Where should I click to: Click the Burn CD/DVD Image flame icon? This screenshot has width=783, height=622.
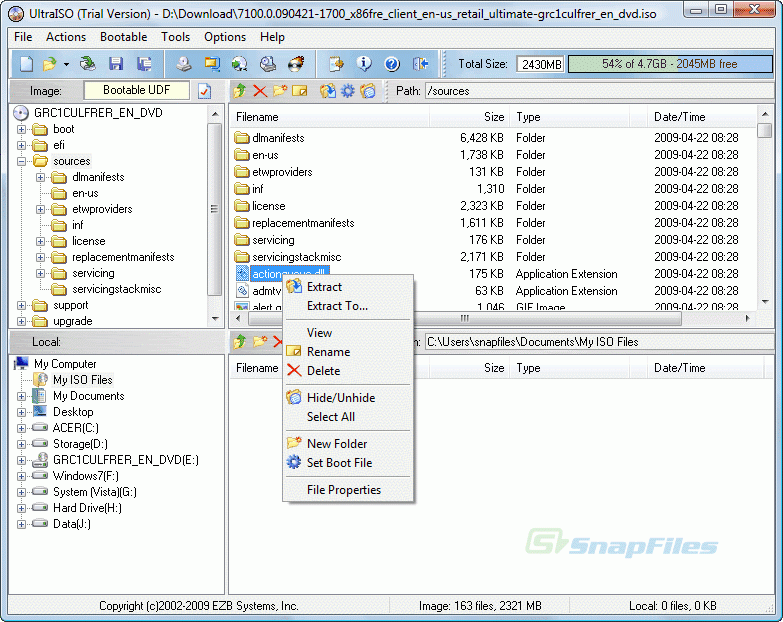click(297, 64)
